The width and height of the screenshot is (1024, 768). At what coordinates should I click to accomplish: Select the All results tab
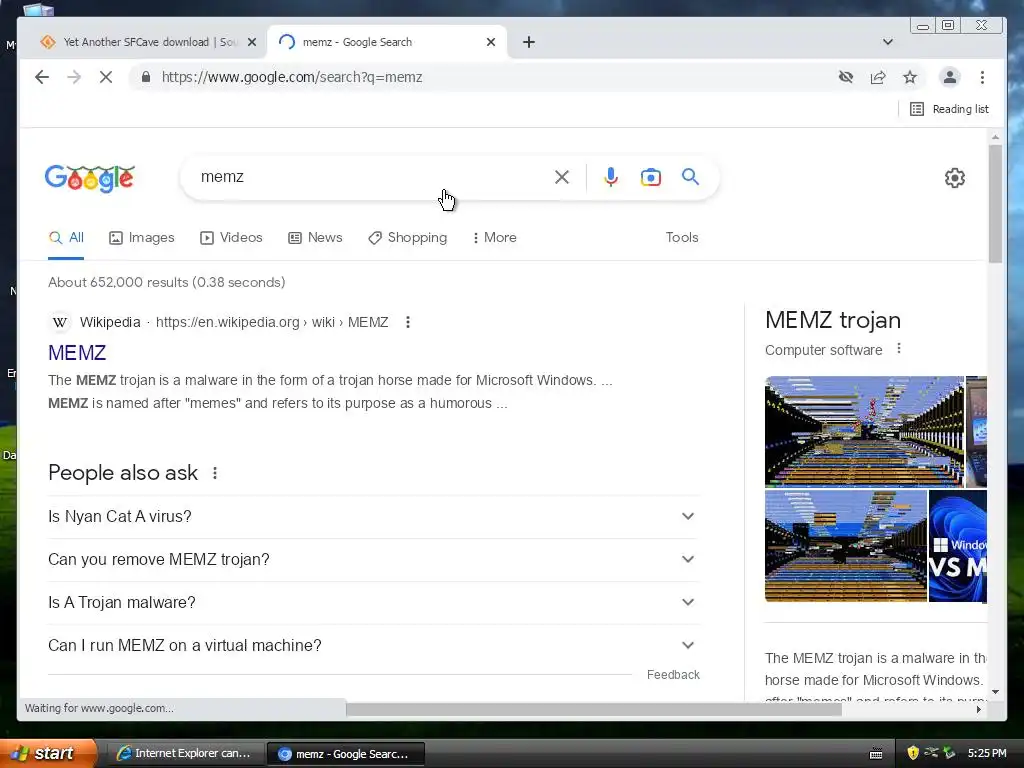pyautogui.click(x=66, y=237)
